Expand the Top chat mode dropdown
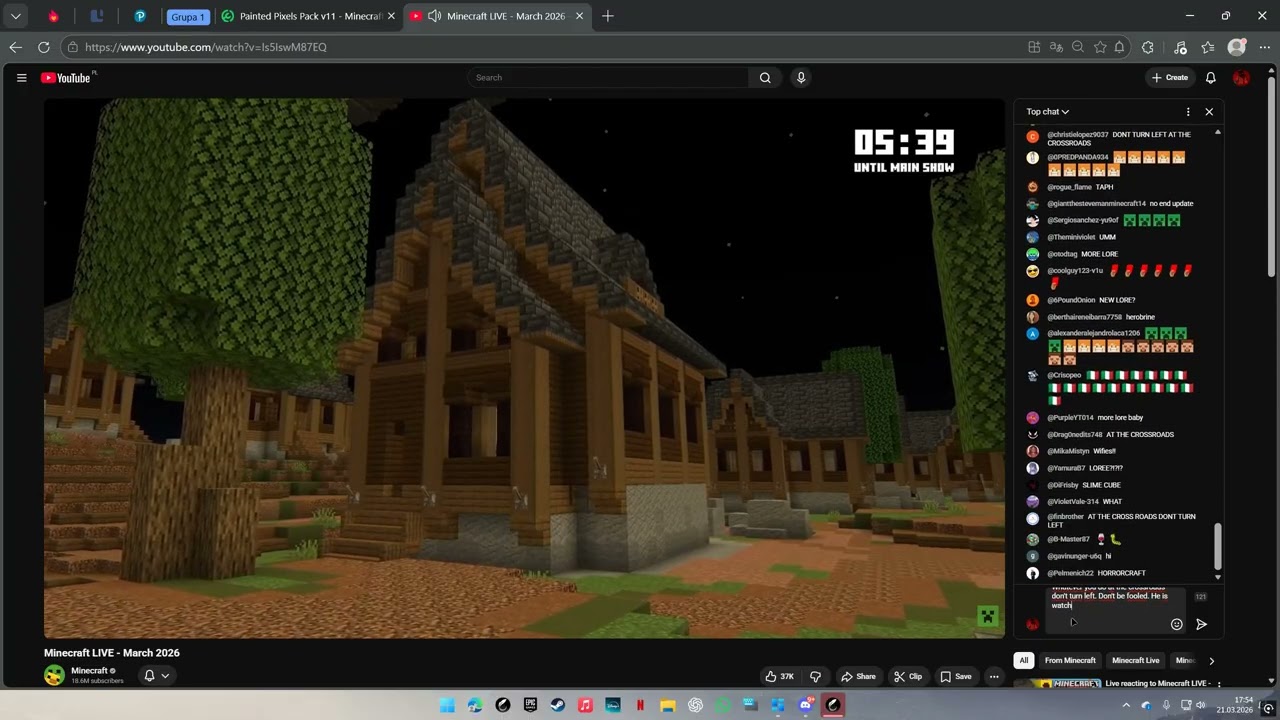1280x720 pixels. (1048, 112)
